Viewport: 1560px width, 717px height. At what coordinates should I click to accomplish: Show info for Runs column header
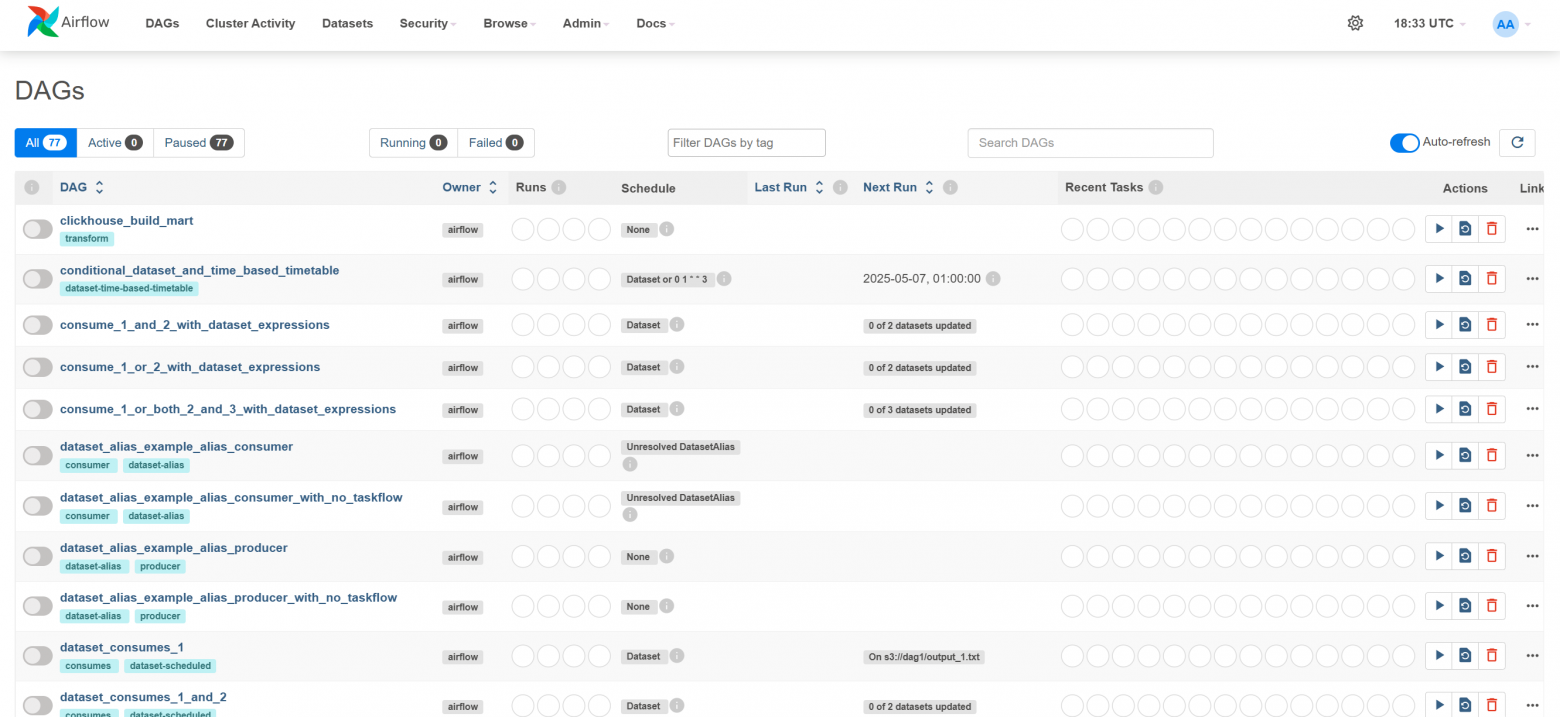(559, 187)
